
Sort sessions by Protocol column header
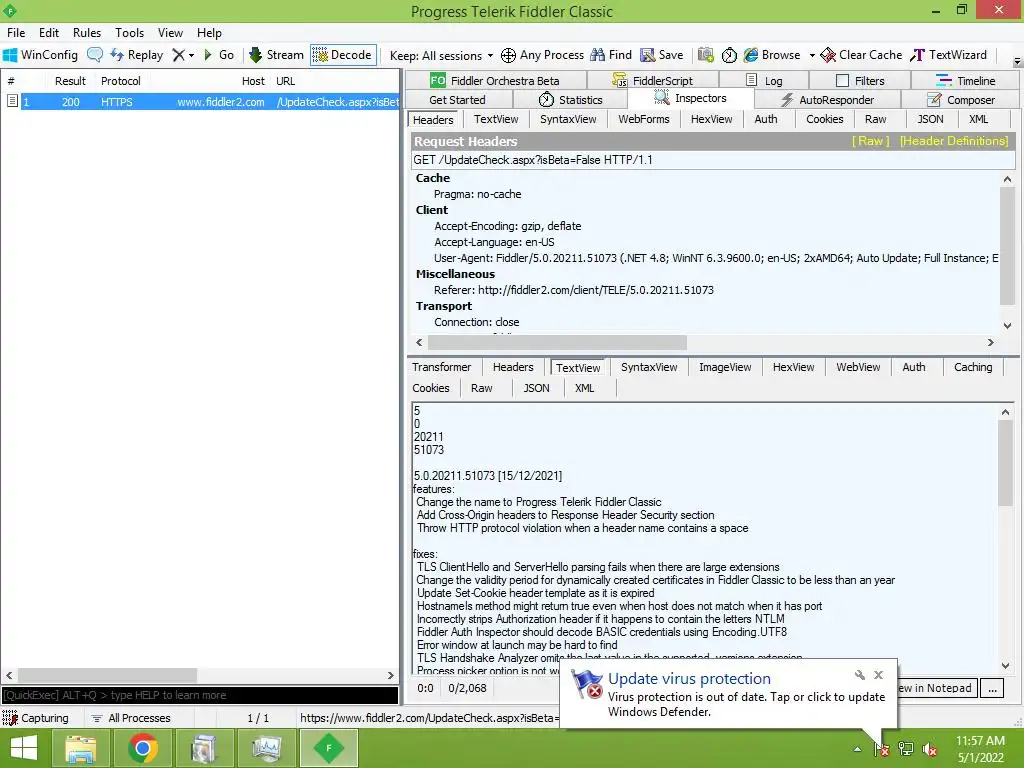coord(120,81)
